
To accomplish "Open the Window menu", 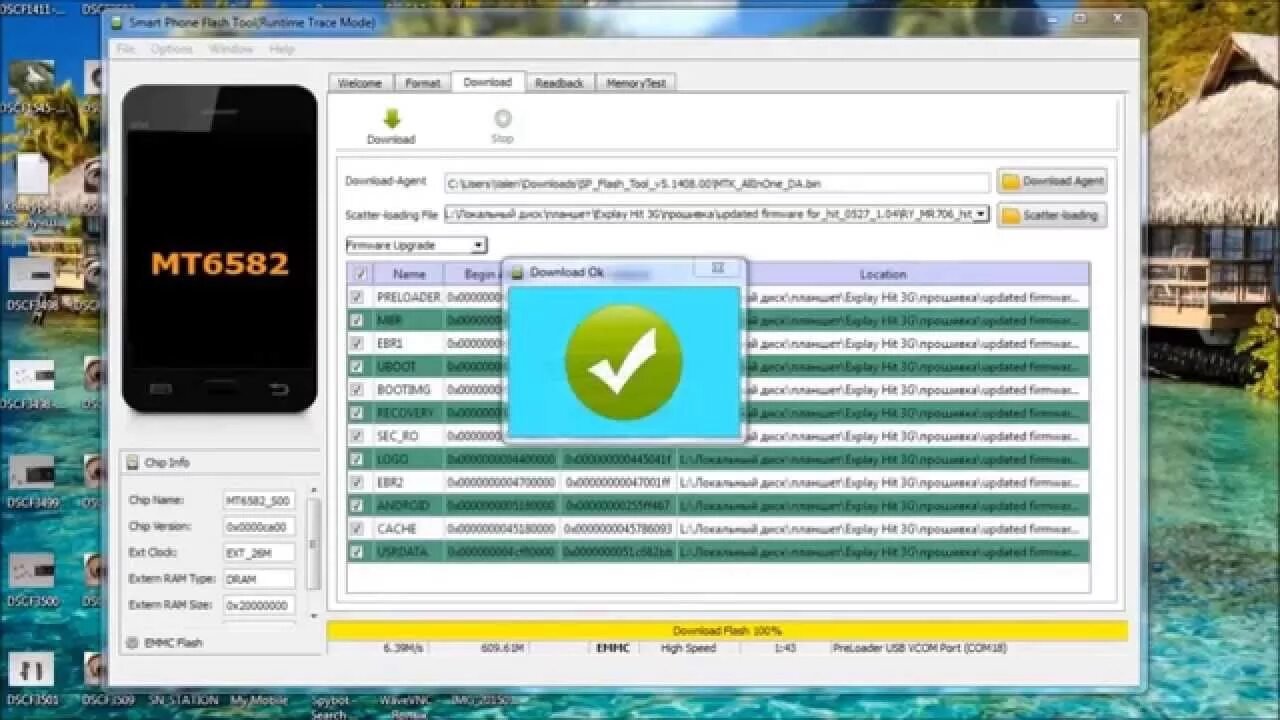I will [x=231, y=49].
